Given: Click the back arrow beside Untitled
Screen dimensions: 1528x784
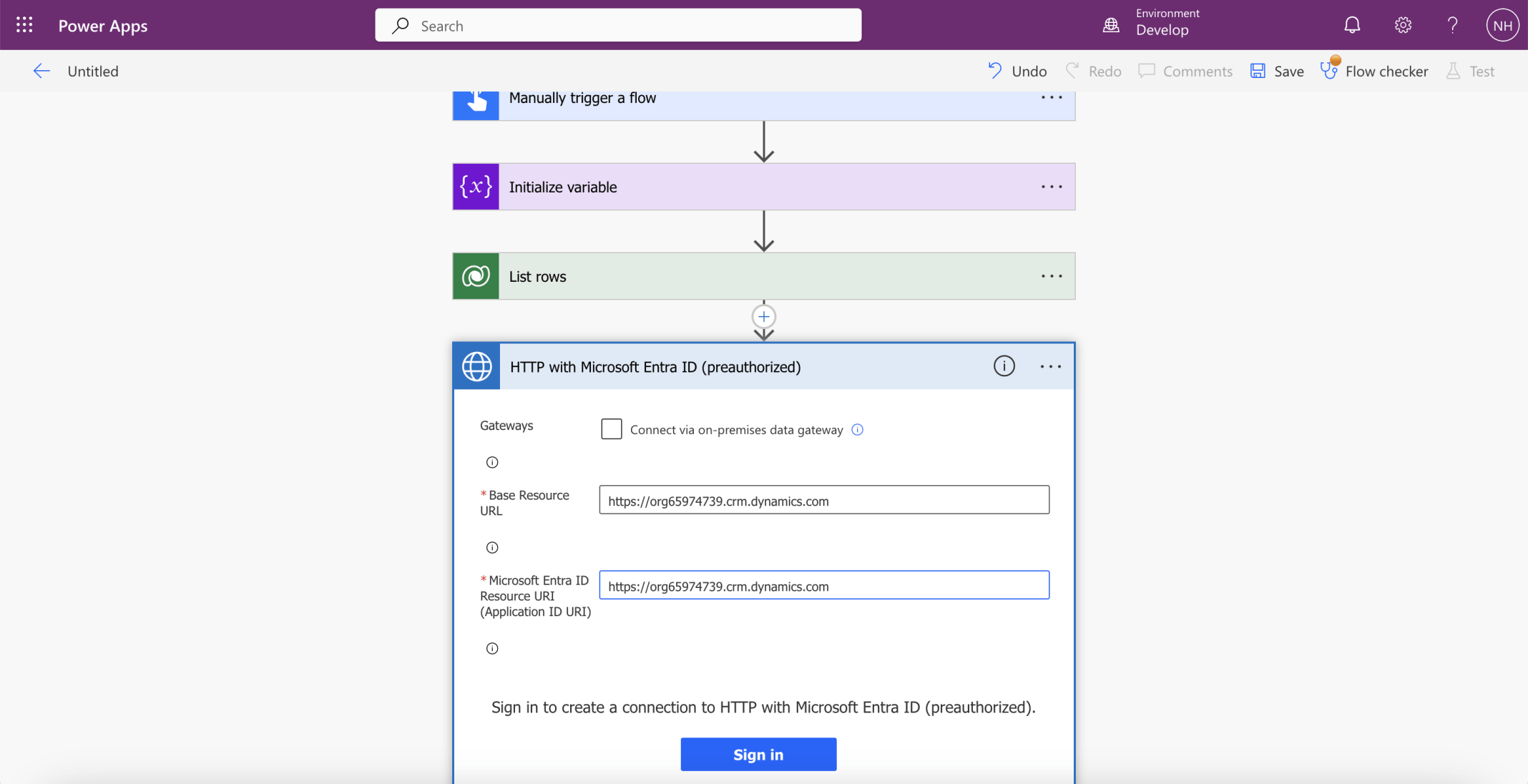Looking at the screenshot, I should click(41, 71).
